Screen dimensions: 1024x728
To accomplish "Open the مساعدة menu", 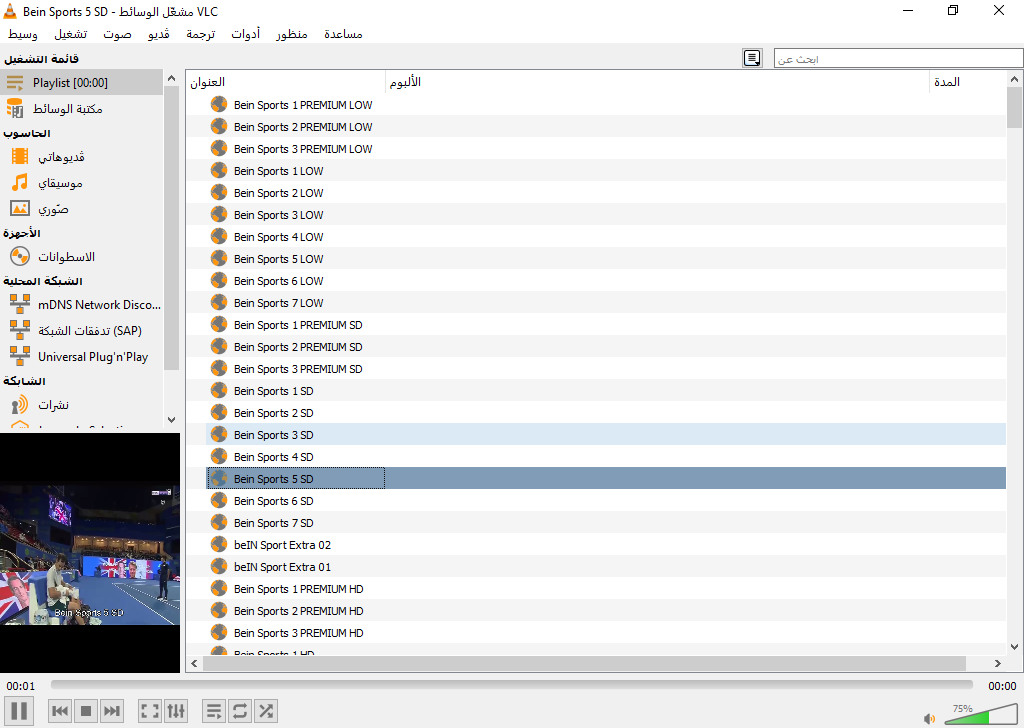I will (x=343, y=34).
